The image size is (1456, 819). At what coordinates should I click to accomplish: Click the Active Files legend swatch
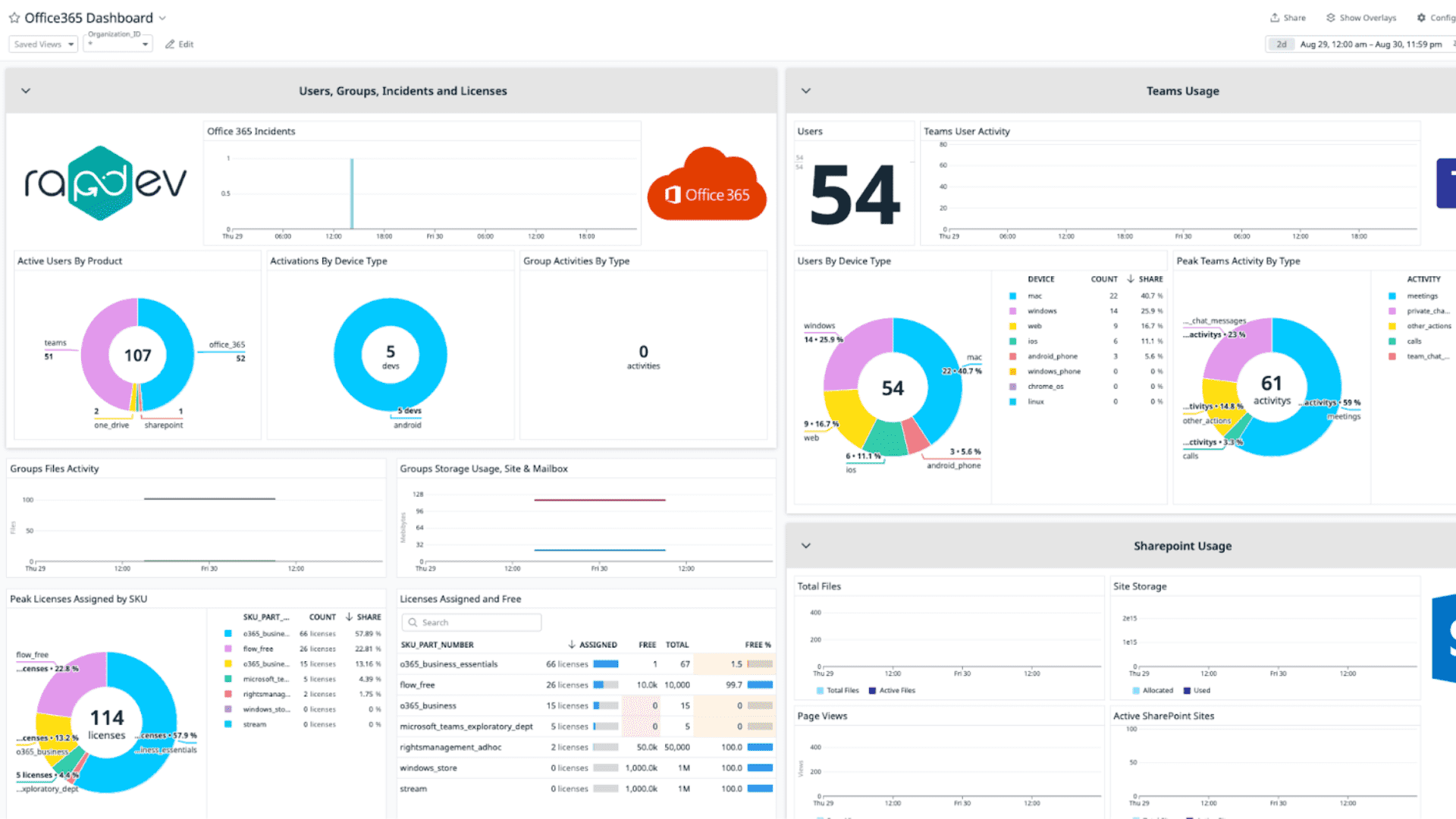pos(872,691)
